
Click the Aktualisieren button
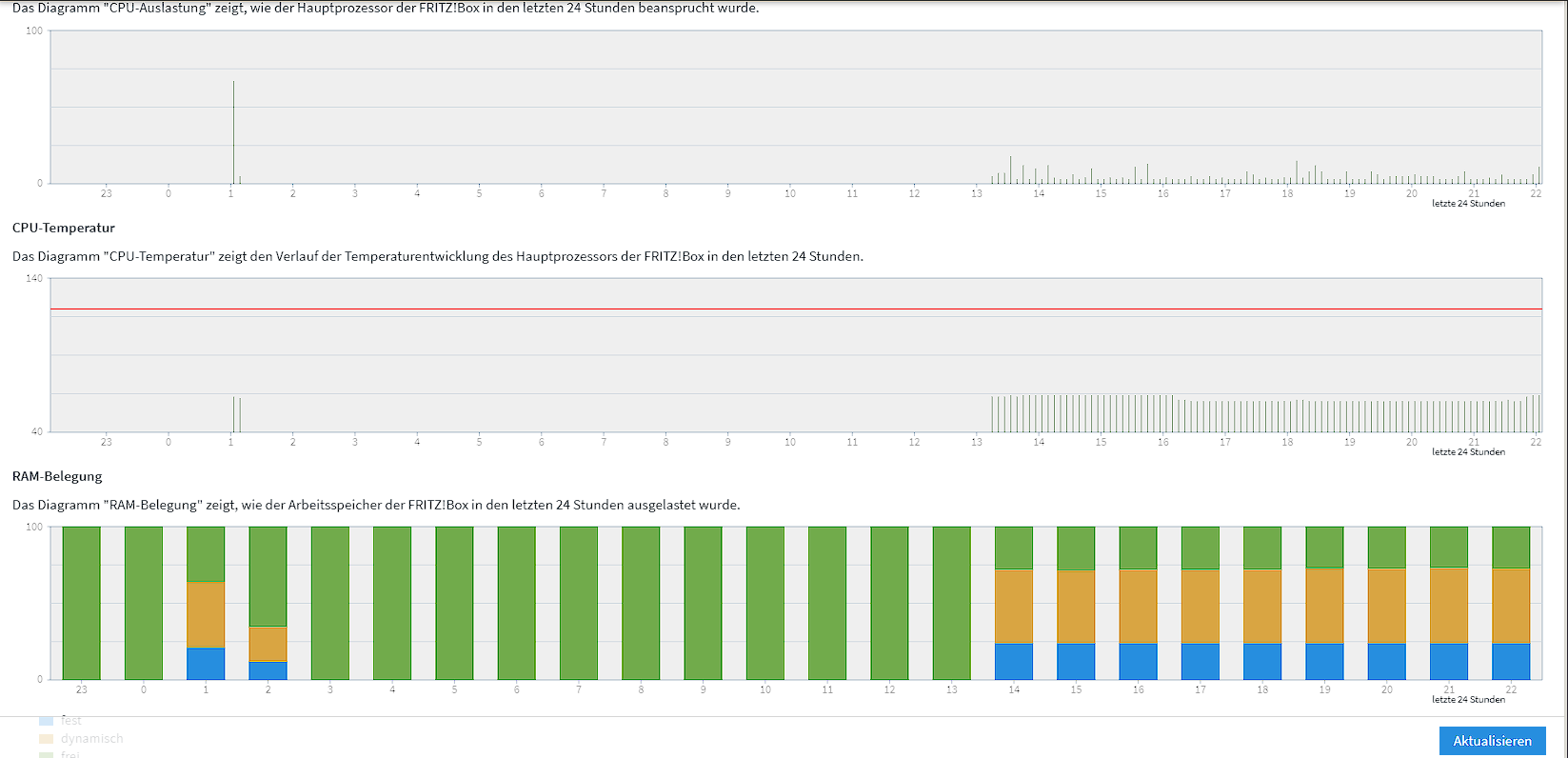point(1492,741)
